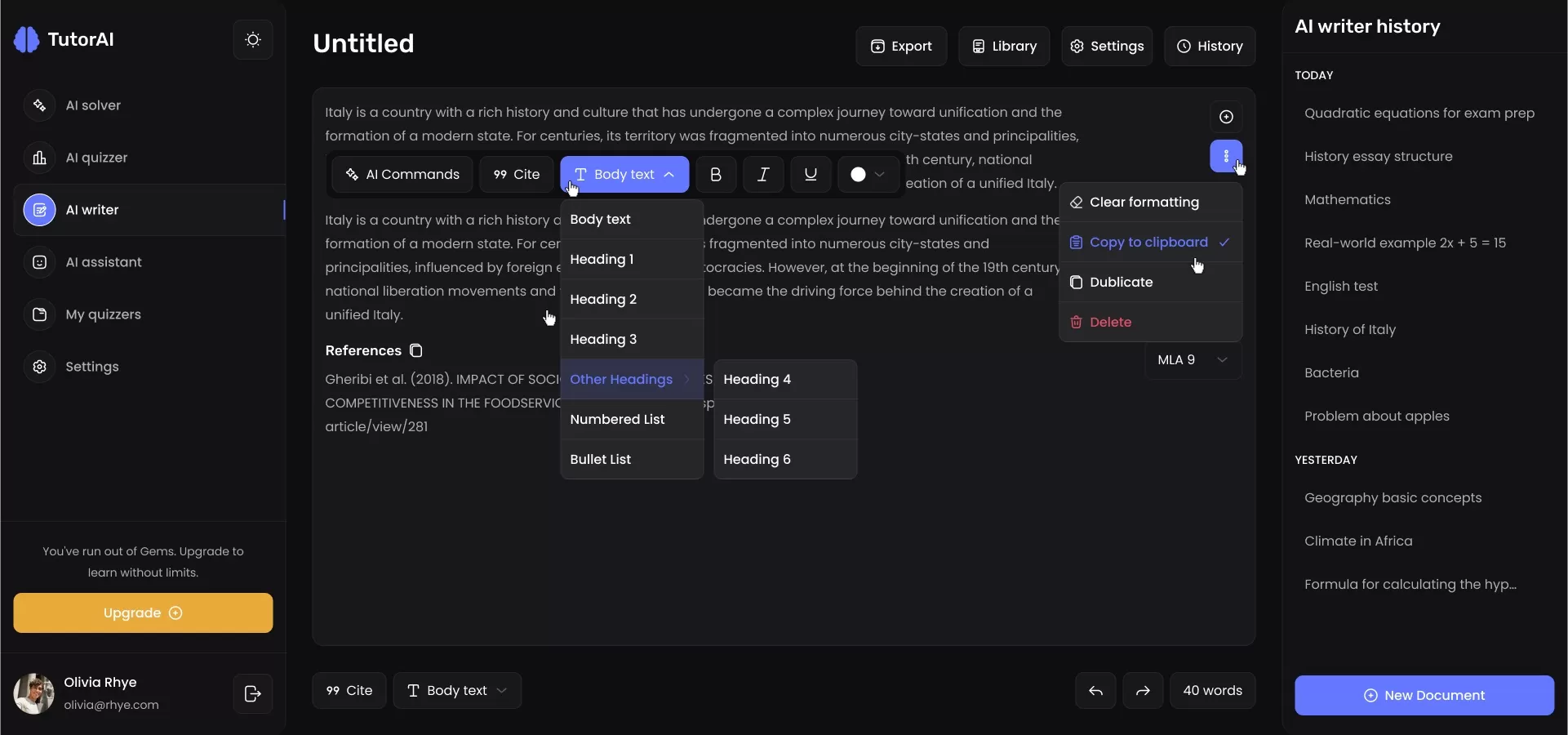
Task: Create a New Document
Action: [x=1424, y=696]
